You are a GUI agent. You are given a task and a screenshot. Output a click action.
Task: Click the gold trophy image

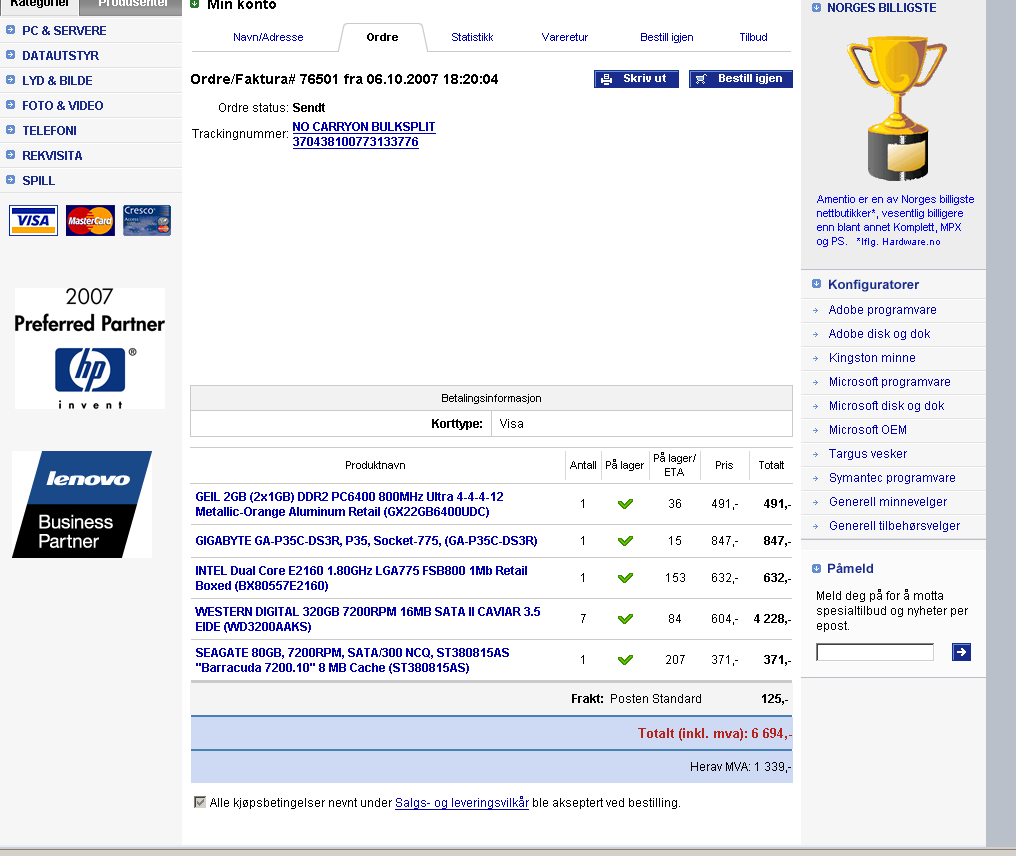(897, 109)
